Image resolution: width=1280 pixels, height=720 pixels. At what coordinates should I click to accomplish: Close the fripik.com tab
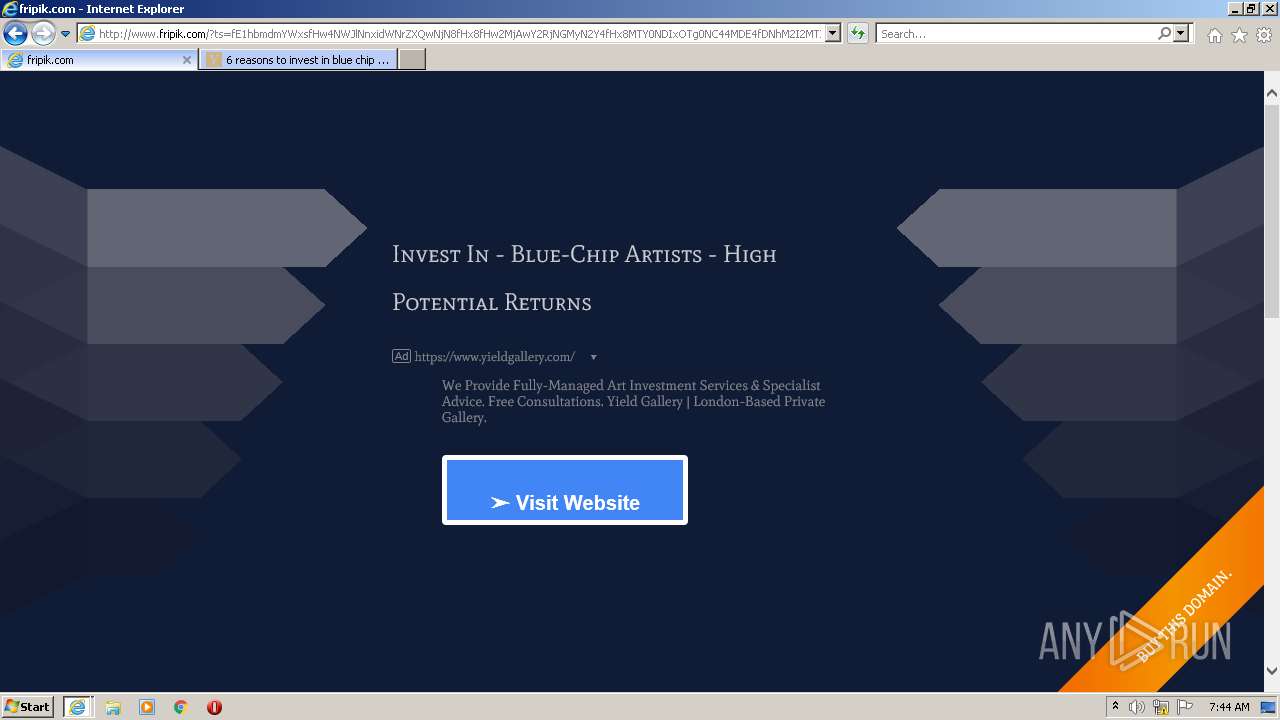tap(186, 60)
